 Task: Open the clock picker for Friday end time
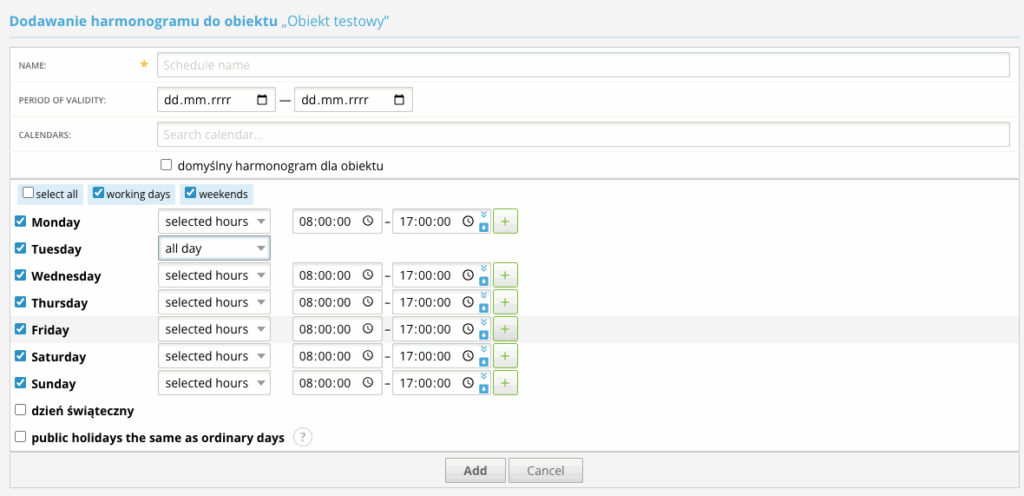pos(468,329)
